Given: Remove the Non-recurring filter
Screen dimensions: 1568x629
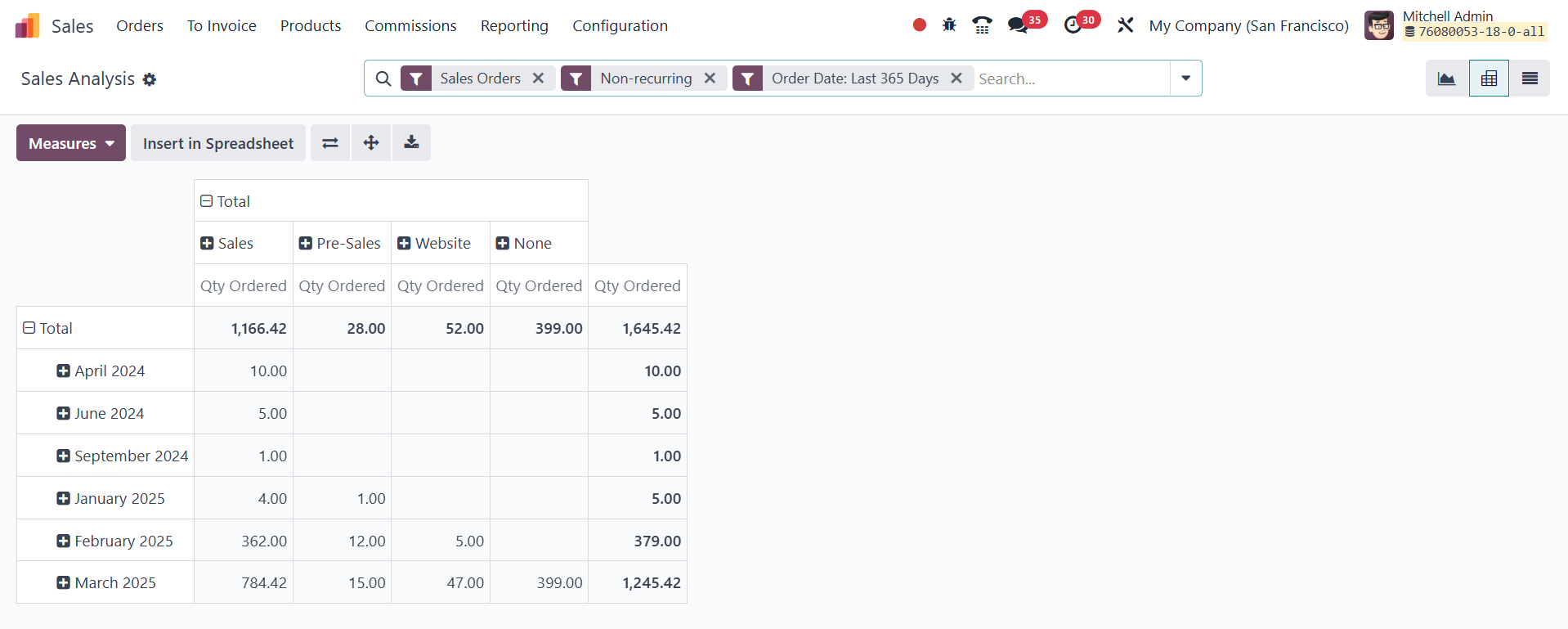Looking at the screenshot, I should tap(710, 79).
